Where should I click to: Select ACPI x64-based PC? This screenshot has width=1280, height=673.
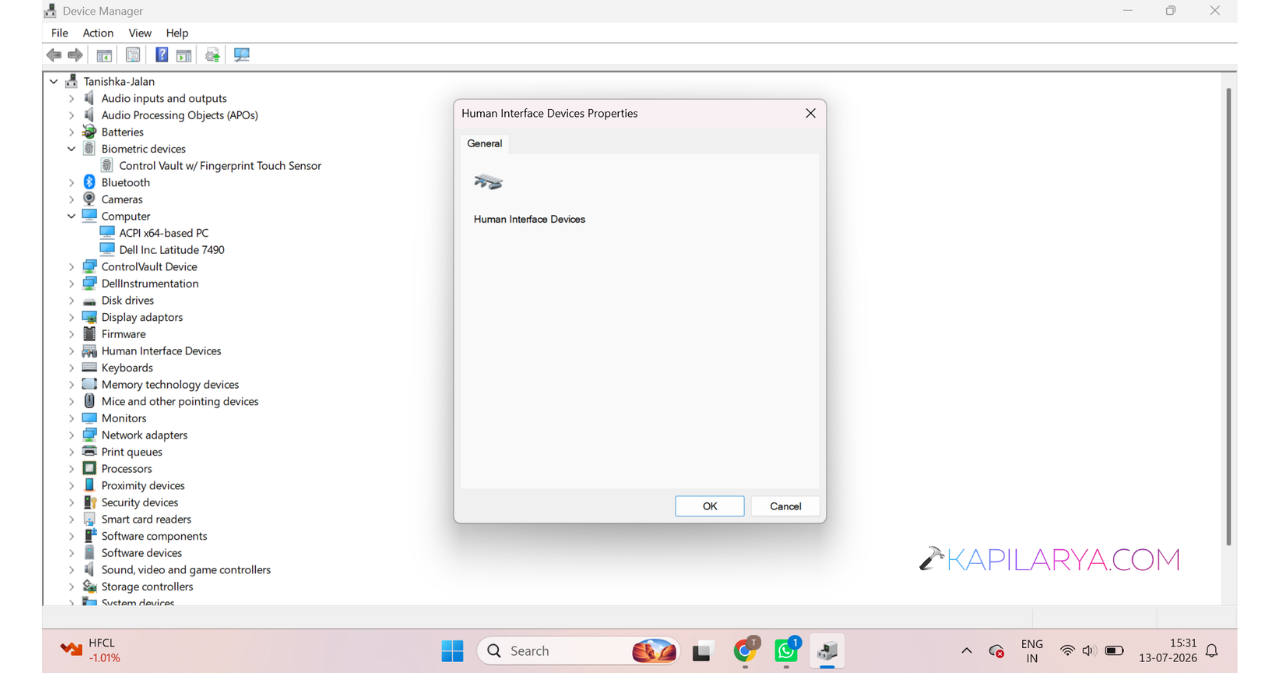pyautogui.click(x=164, y=233)
